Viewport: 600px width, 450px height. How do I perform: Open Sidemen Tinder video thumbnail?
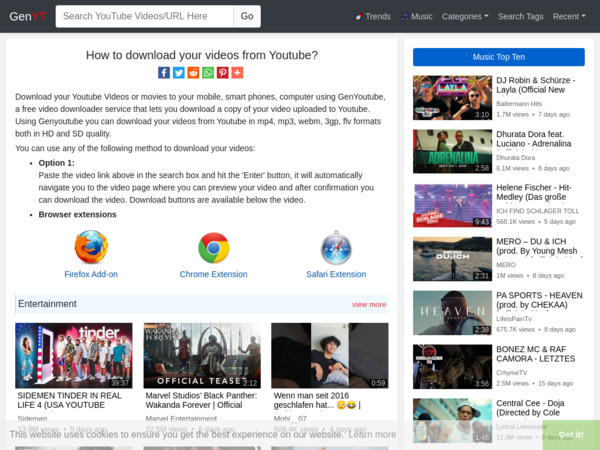pyautogui.click(x=74, y=355)
